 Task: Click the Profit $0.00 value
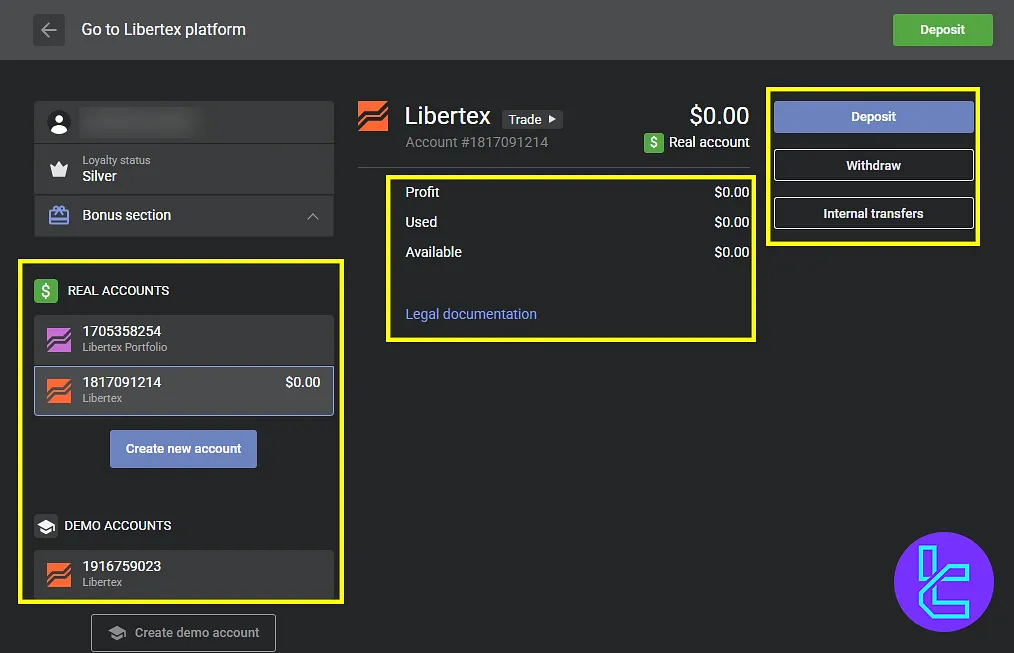click(731, 192)
